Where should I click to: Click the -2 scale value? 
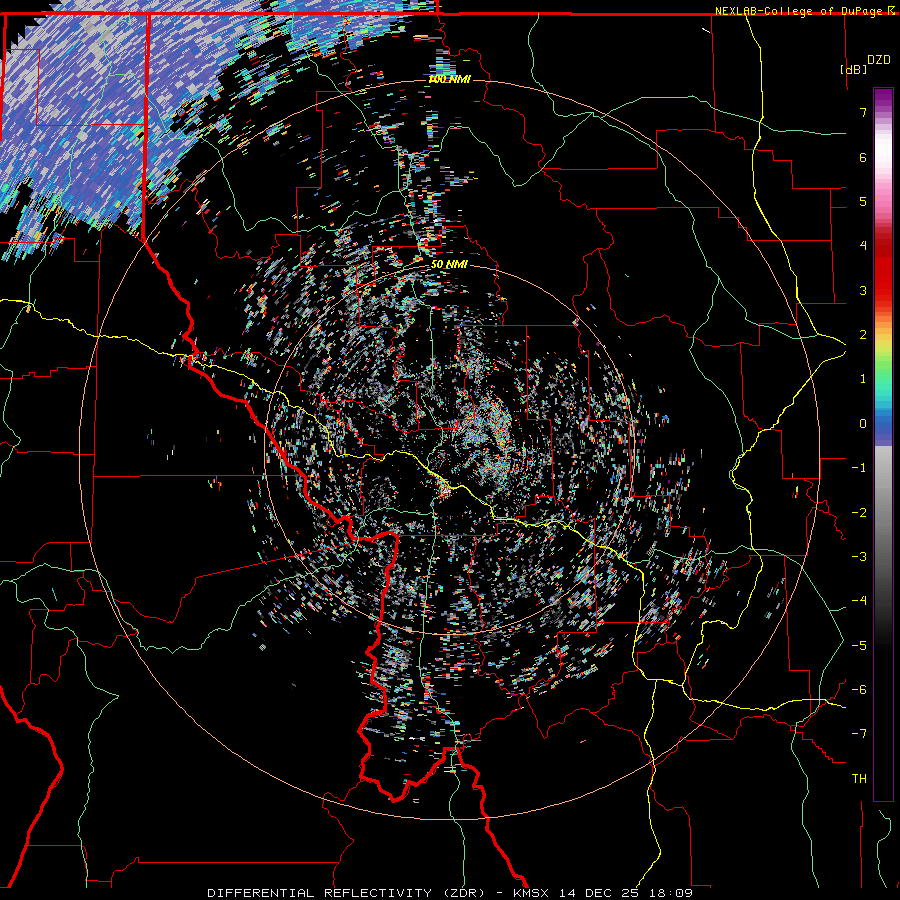(x=859, y=513)
